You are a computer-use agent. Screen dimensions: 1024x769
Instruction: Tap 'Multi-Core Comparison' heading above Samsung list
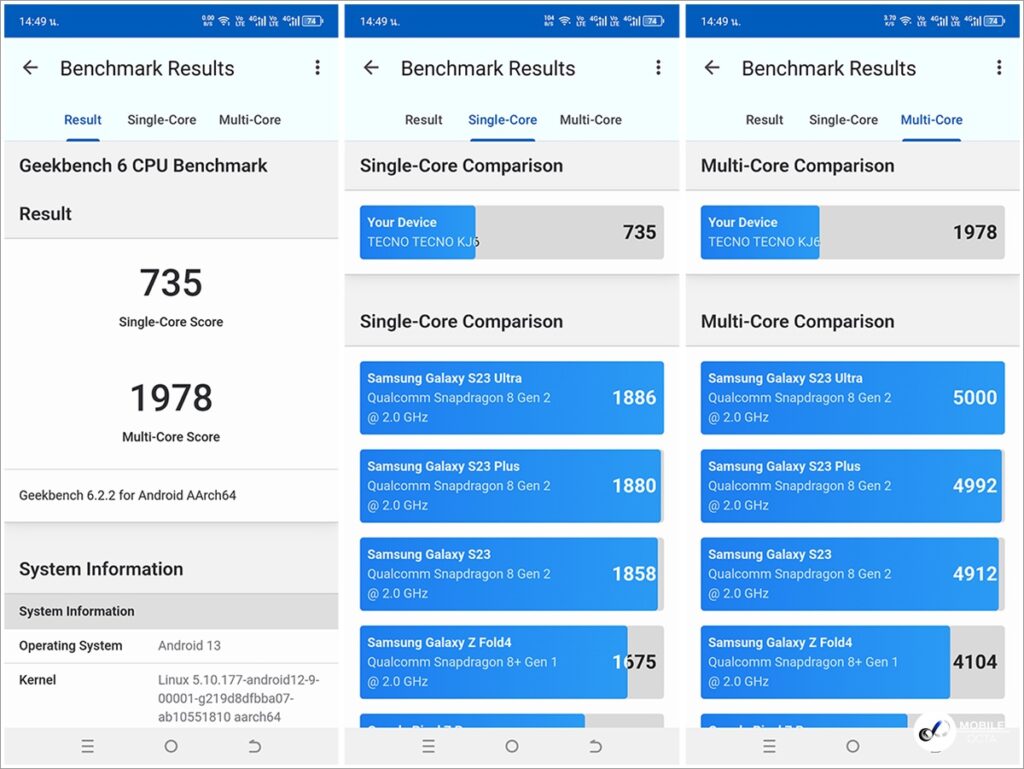797,321
